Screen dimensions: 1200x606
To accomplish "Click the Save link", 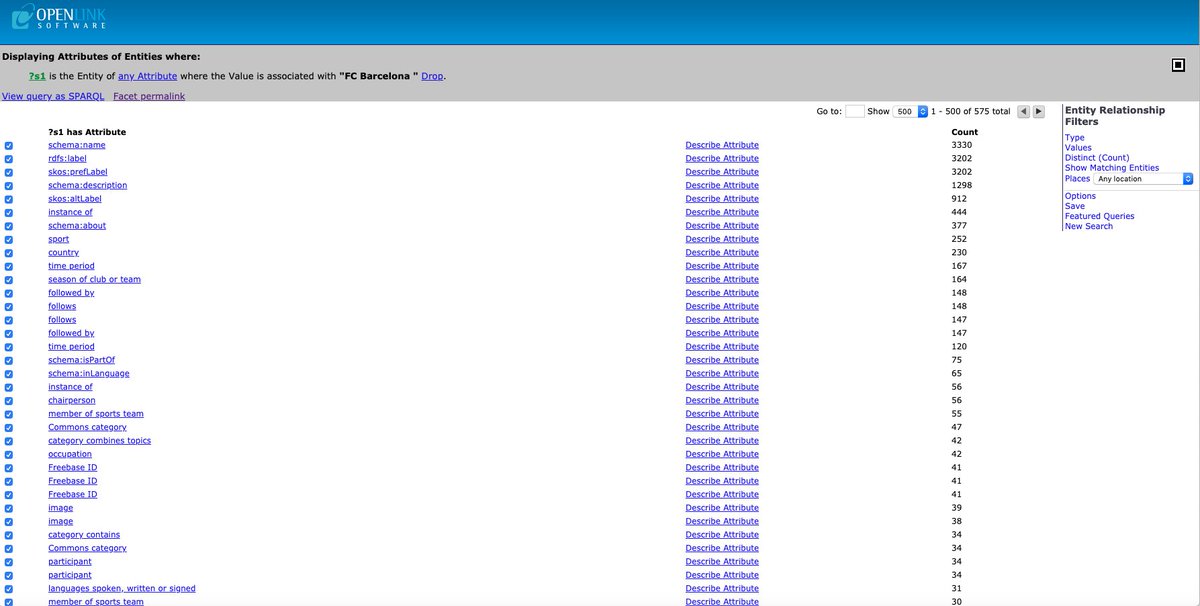I will click(1075, 206).
